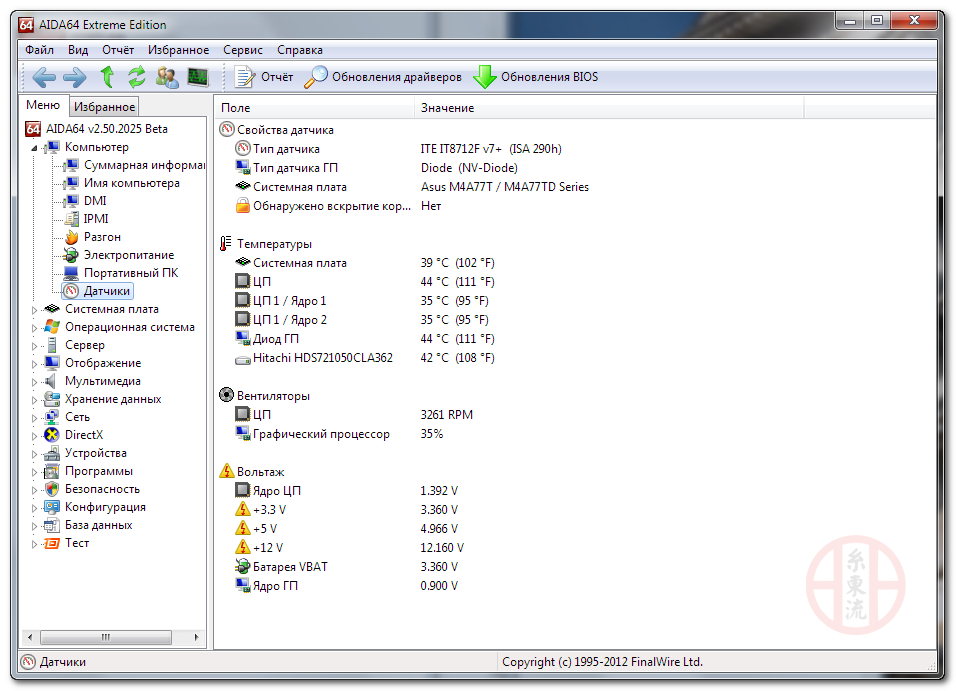Open the system stability monitor icon
This screenshot has height=691, width=956.
[198, 77]
